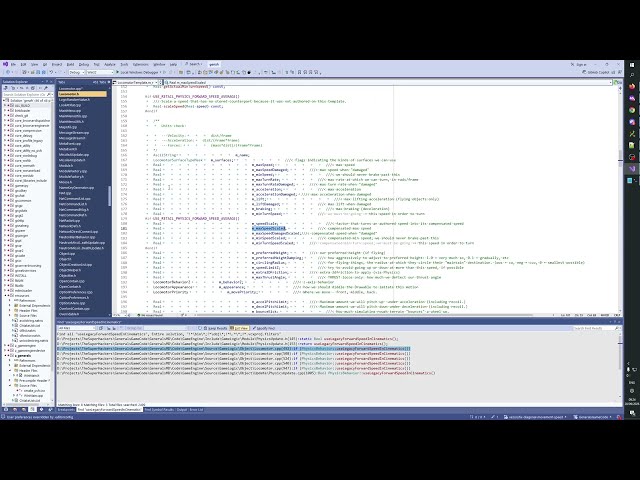Open the Extensions menu
Viewport: 640px width, 480px height.
point(140,64)
